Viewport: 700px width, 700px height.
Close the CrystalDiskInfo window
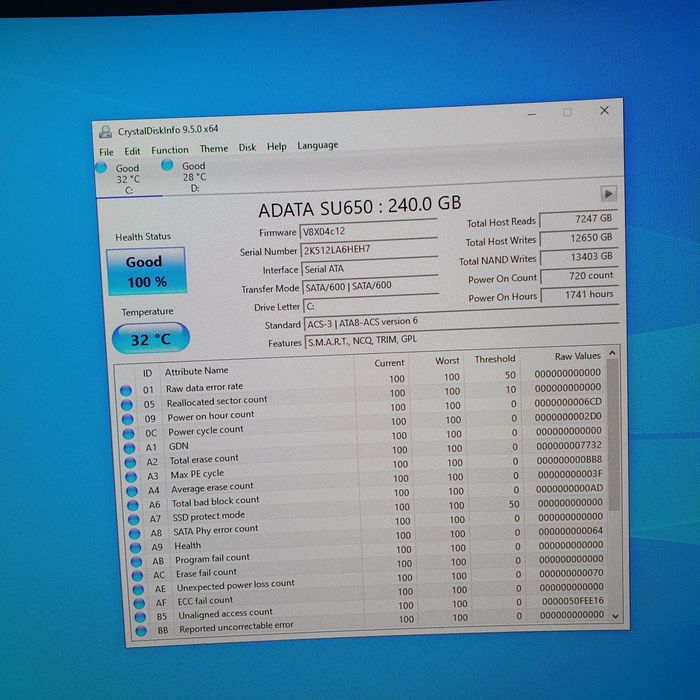[x=604, y=110]
